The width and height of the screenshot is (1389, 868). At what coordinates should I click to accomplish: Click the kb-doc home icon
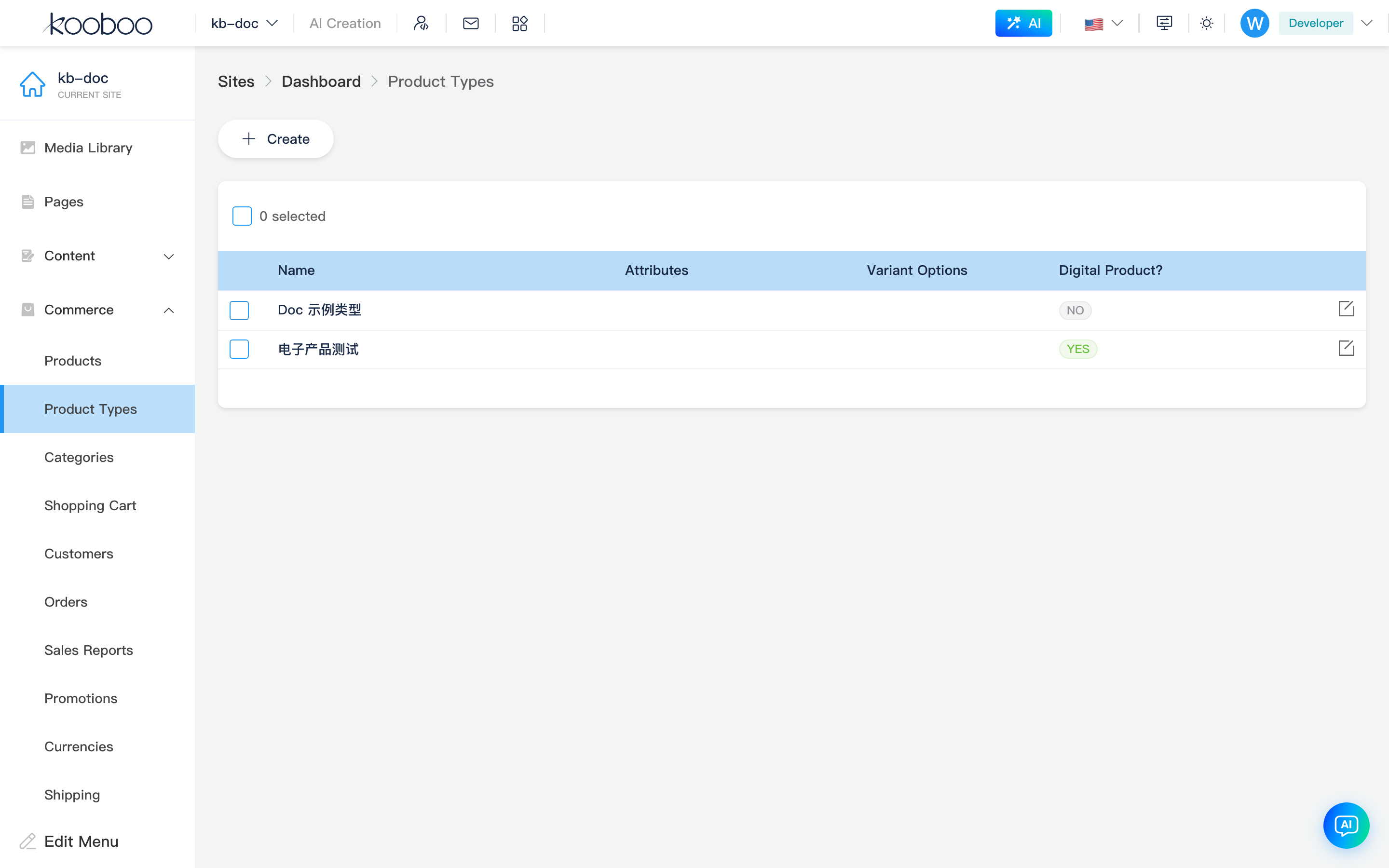click(32, 84)
